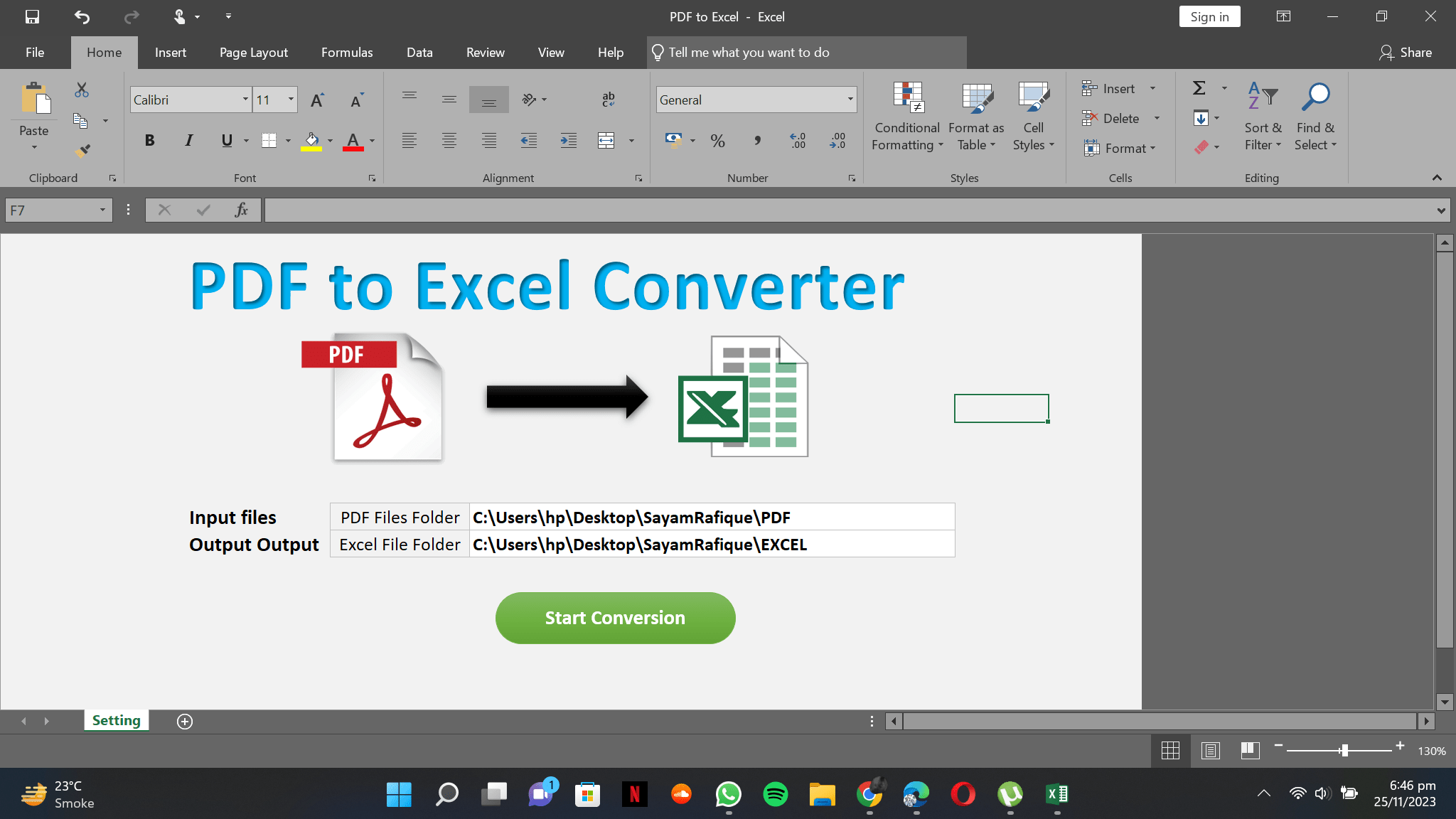Viewport: 1456px width, 819px height.
Task: Click the Start Conversion button
Action: pos(615,618)
